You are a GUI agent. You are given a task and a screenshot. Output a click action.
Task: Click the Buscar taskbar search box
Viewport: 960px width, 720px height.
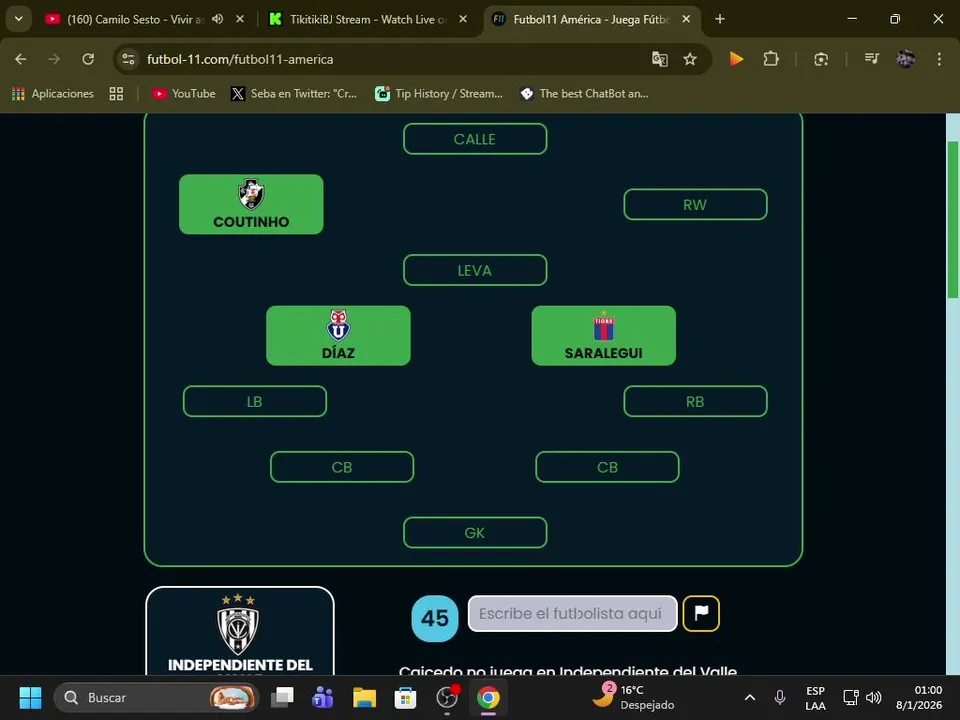[157, 697]
